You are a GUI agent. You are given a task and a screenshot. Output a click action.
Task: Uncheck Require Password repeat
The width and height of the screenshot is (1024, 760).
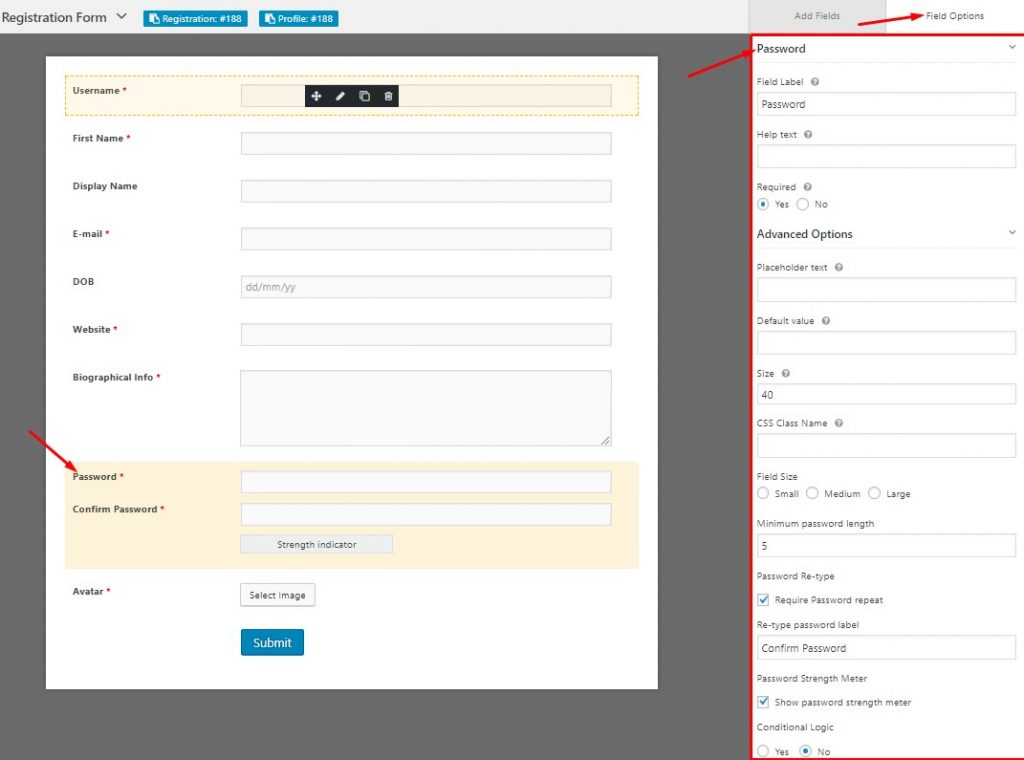763,599
